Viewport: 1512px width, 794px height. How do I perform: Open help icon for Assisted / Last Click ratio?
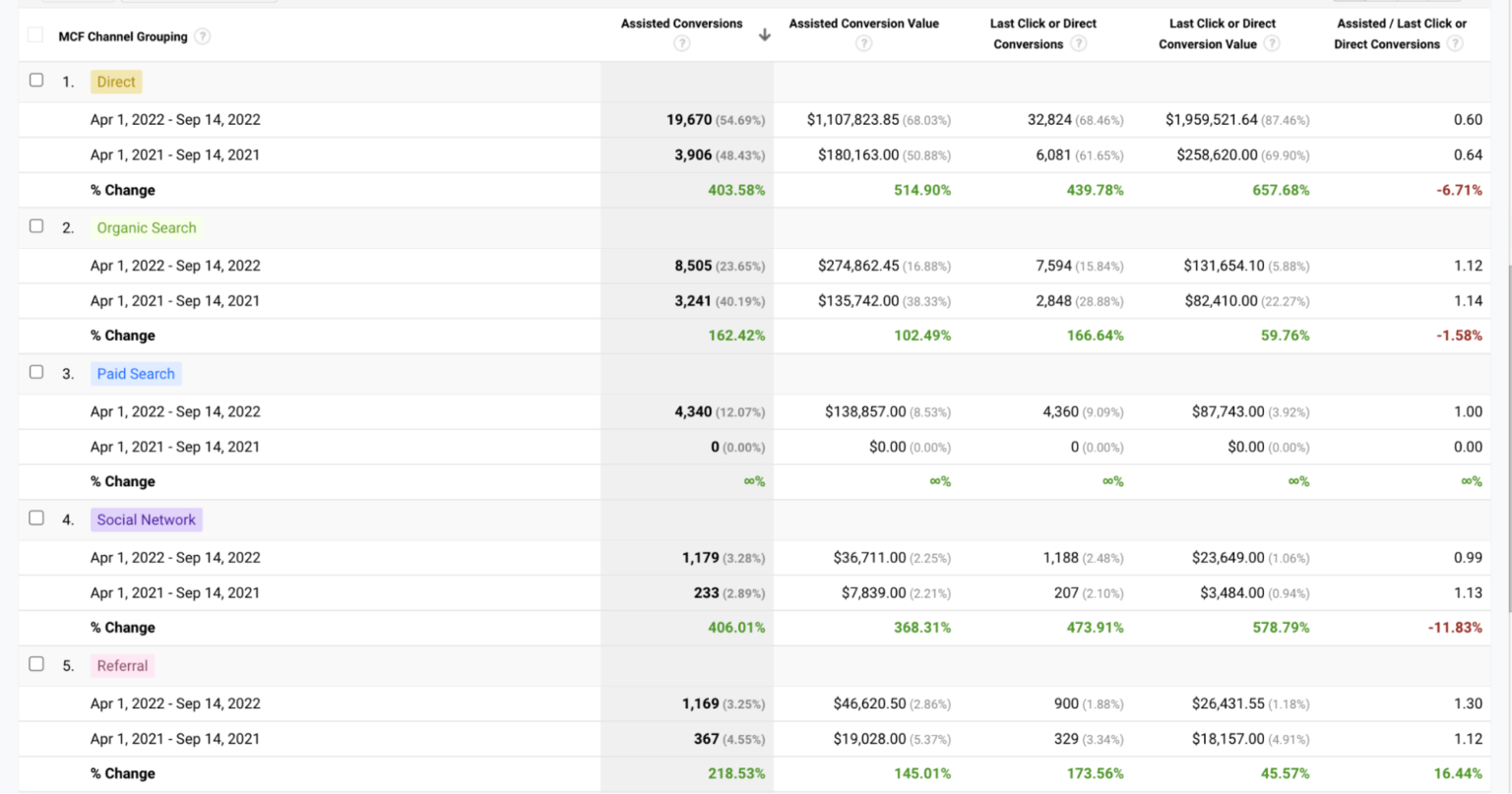1455,43
